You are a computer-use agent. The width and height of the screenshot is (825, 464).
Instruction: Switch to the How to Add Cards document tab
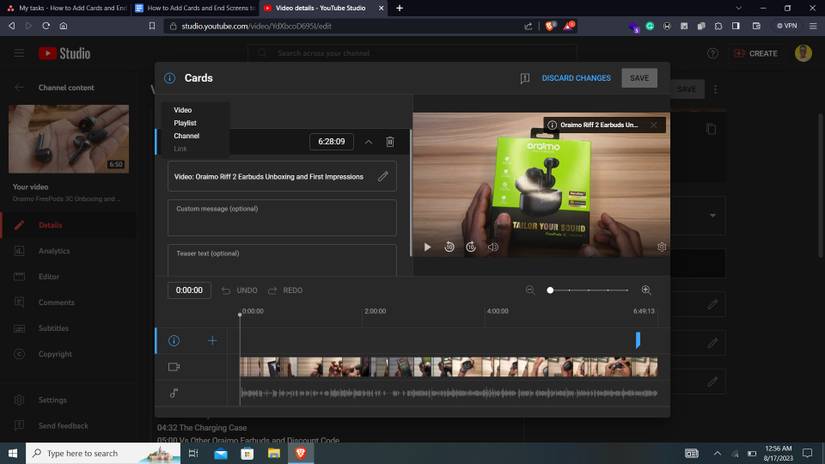coord(195,8)
